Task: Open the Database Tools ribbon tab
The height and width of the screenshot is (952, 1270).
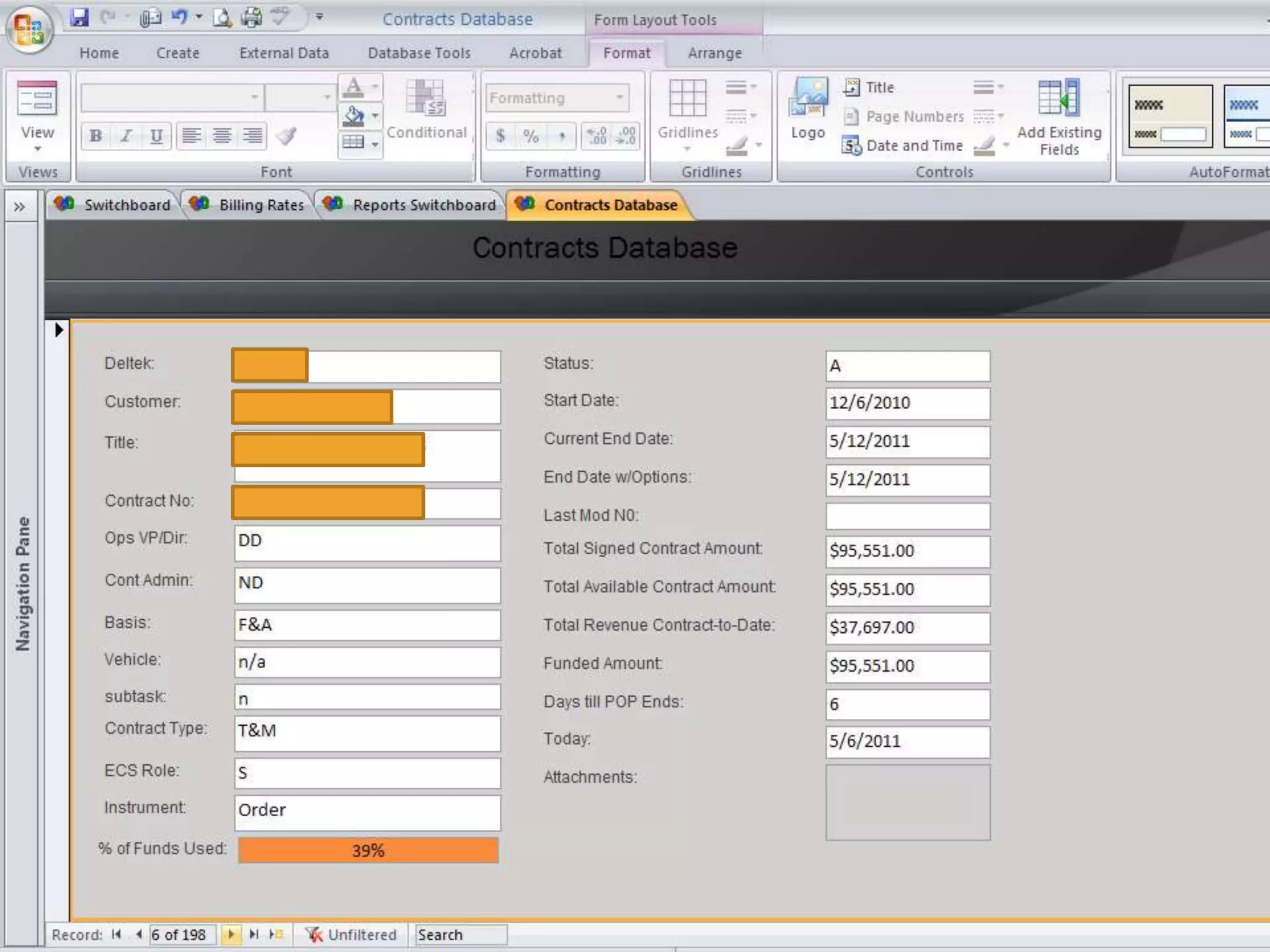Action: click(419, 53)
